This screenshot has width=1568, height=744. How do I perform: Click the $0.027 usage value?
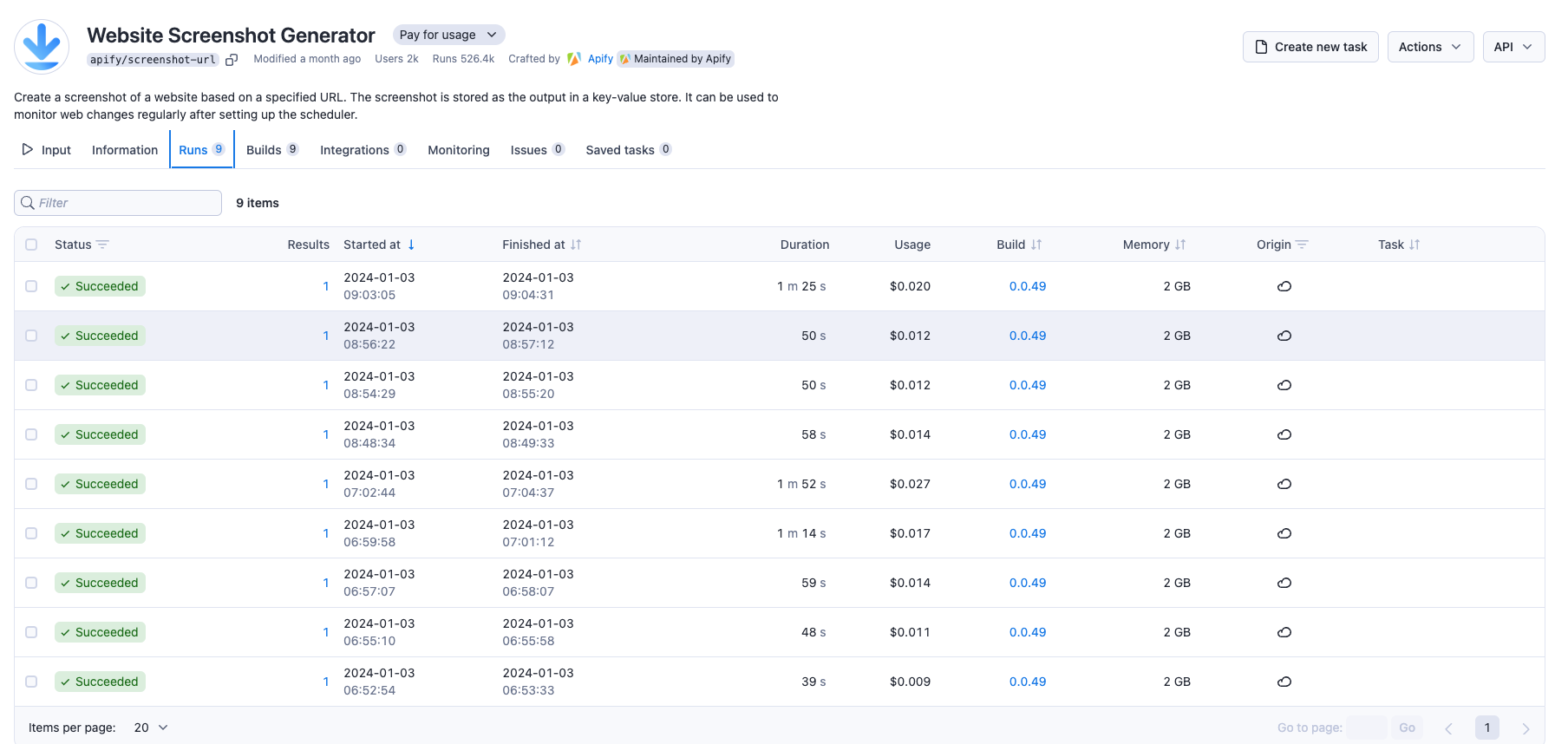pyautogui.click(x=910, y=484)
